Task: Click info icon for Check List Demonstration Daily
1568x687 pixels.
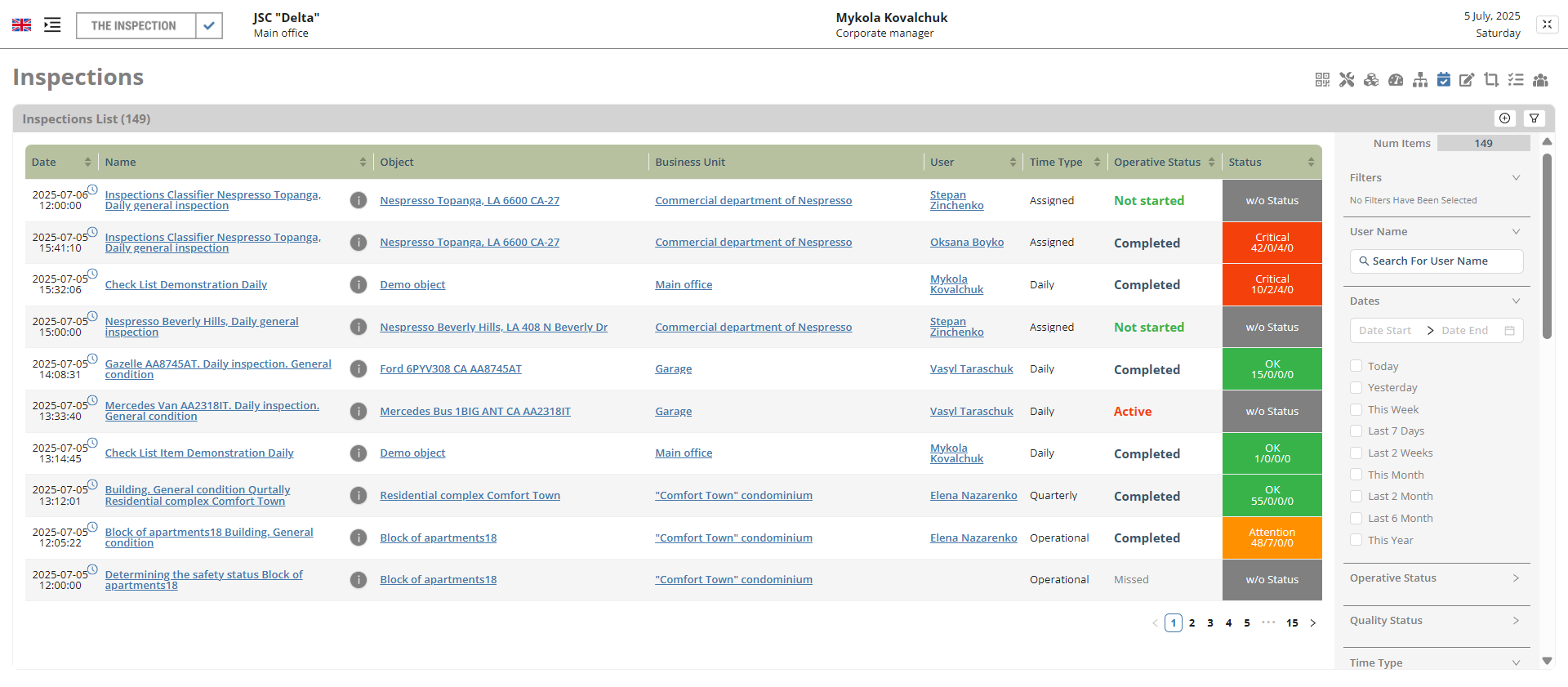Action: [x=358, y=284]
